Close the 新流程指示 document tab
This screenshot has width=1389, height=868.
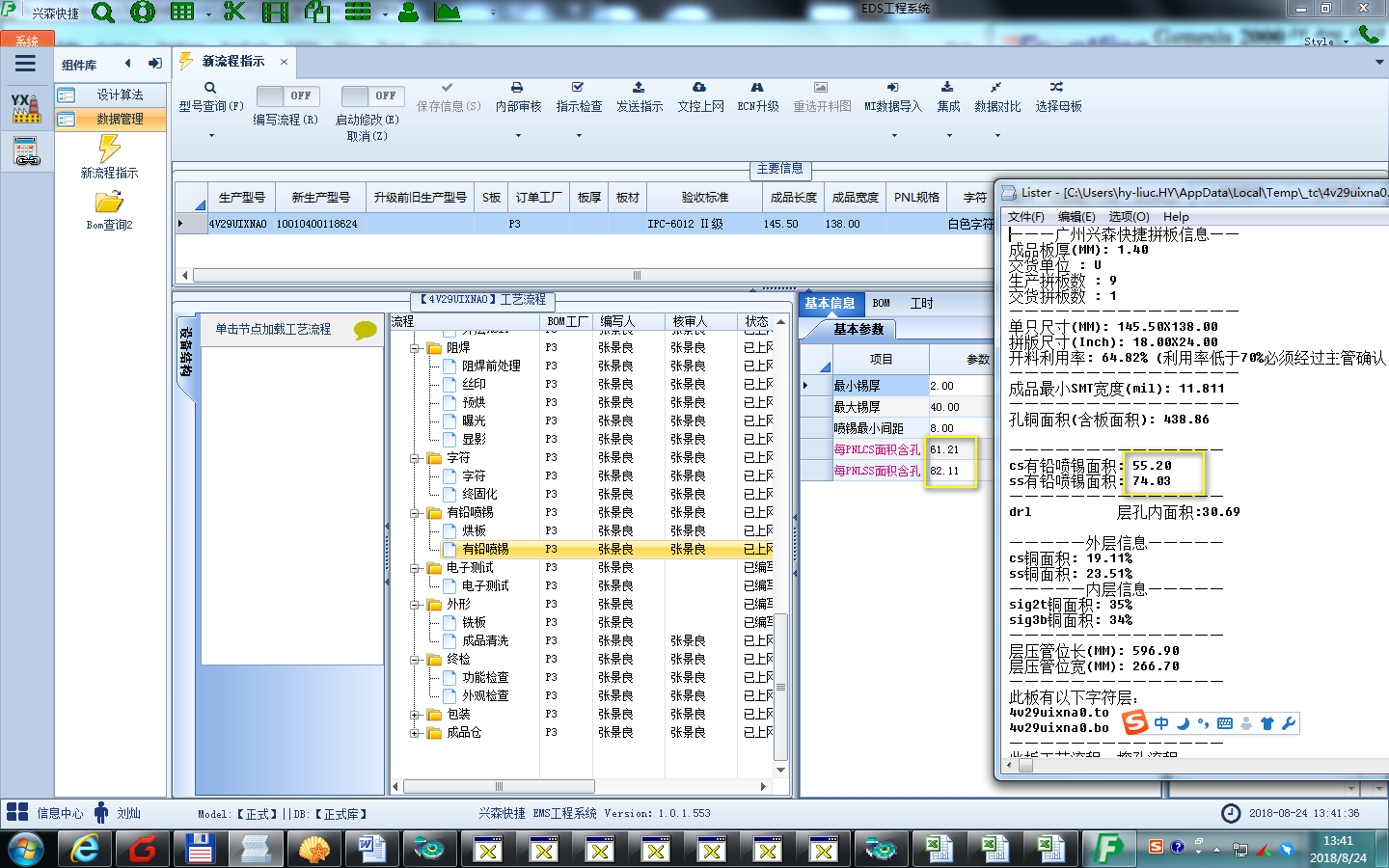click(x=284, y=62)
